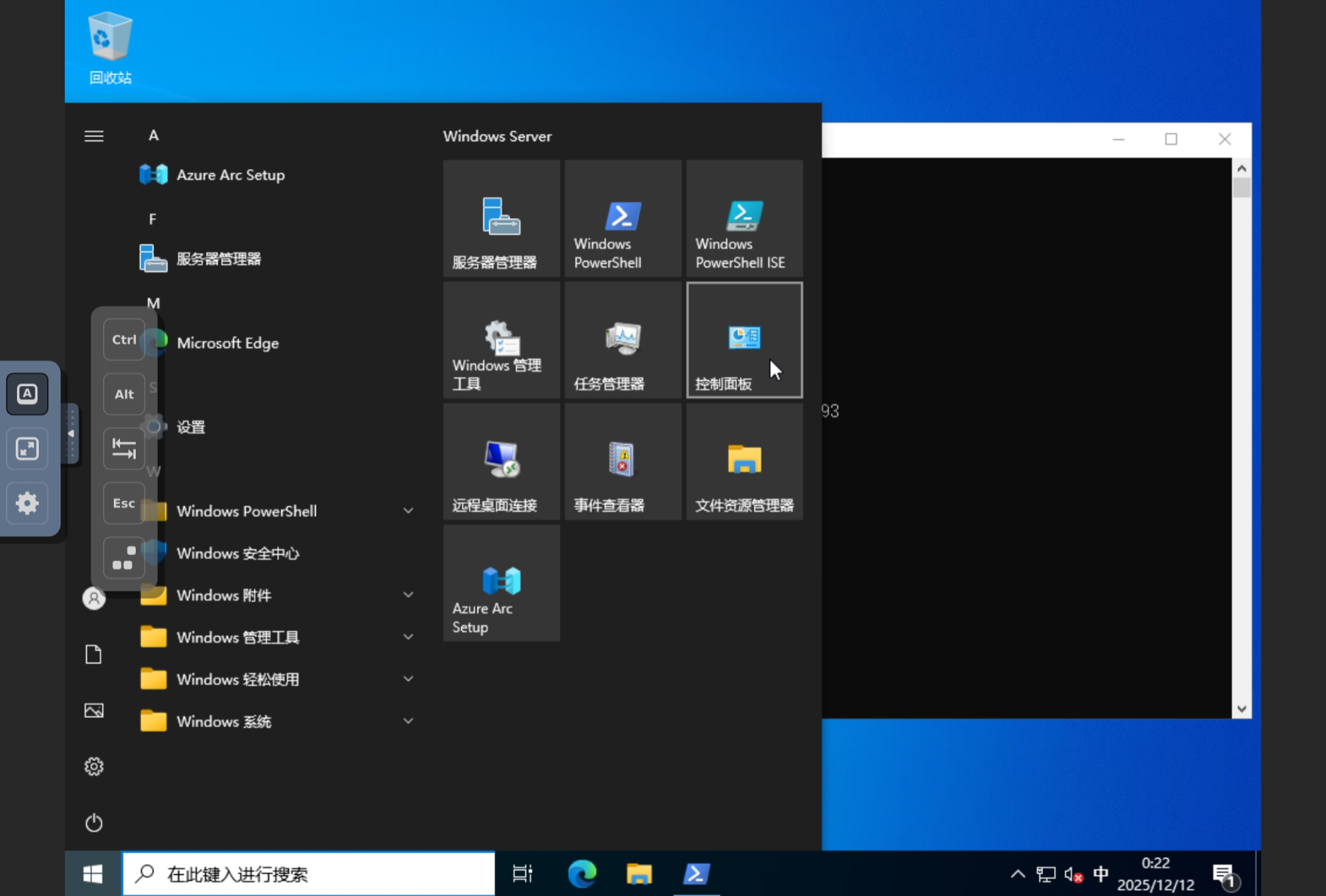Open Microsoft Edge from the taskbar

[582, 873]
